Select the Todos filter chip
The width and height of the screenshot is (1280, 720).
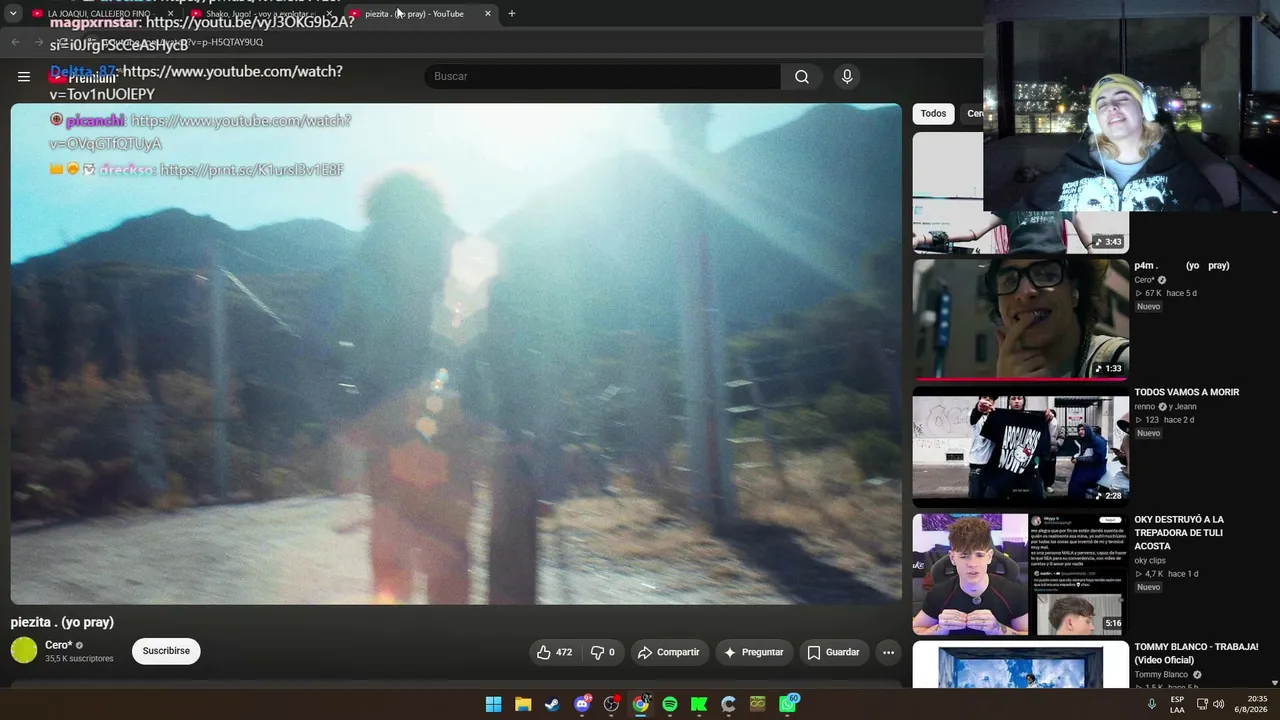(933, 114)
